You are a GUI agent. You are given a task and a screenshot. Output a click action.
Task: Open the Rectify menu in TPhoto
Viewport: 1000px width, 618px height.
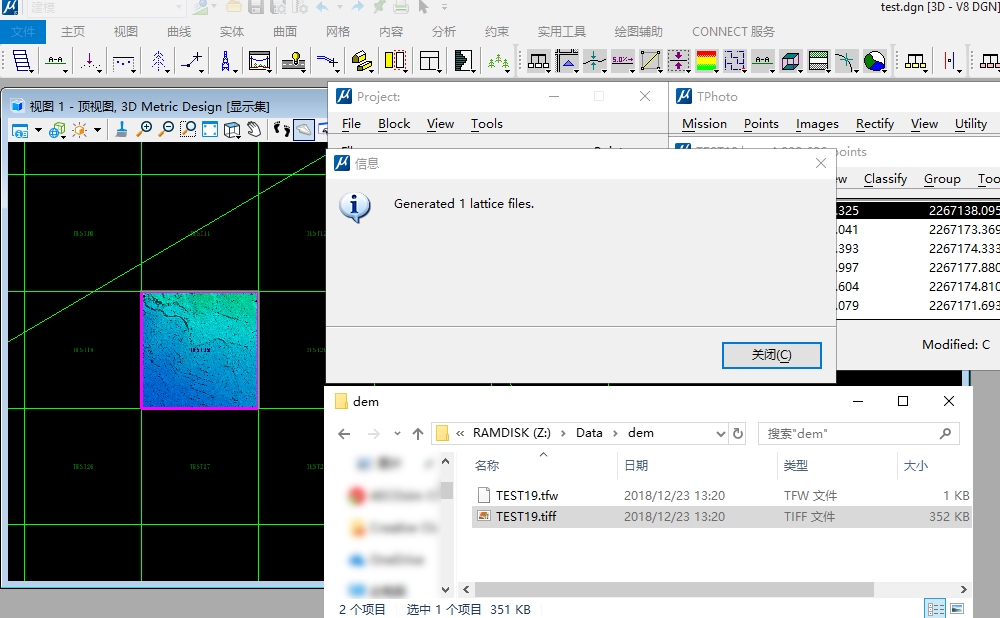tap(874, 124)
